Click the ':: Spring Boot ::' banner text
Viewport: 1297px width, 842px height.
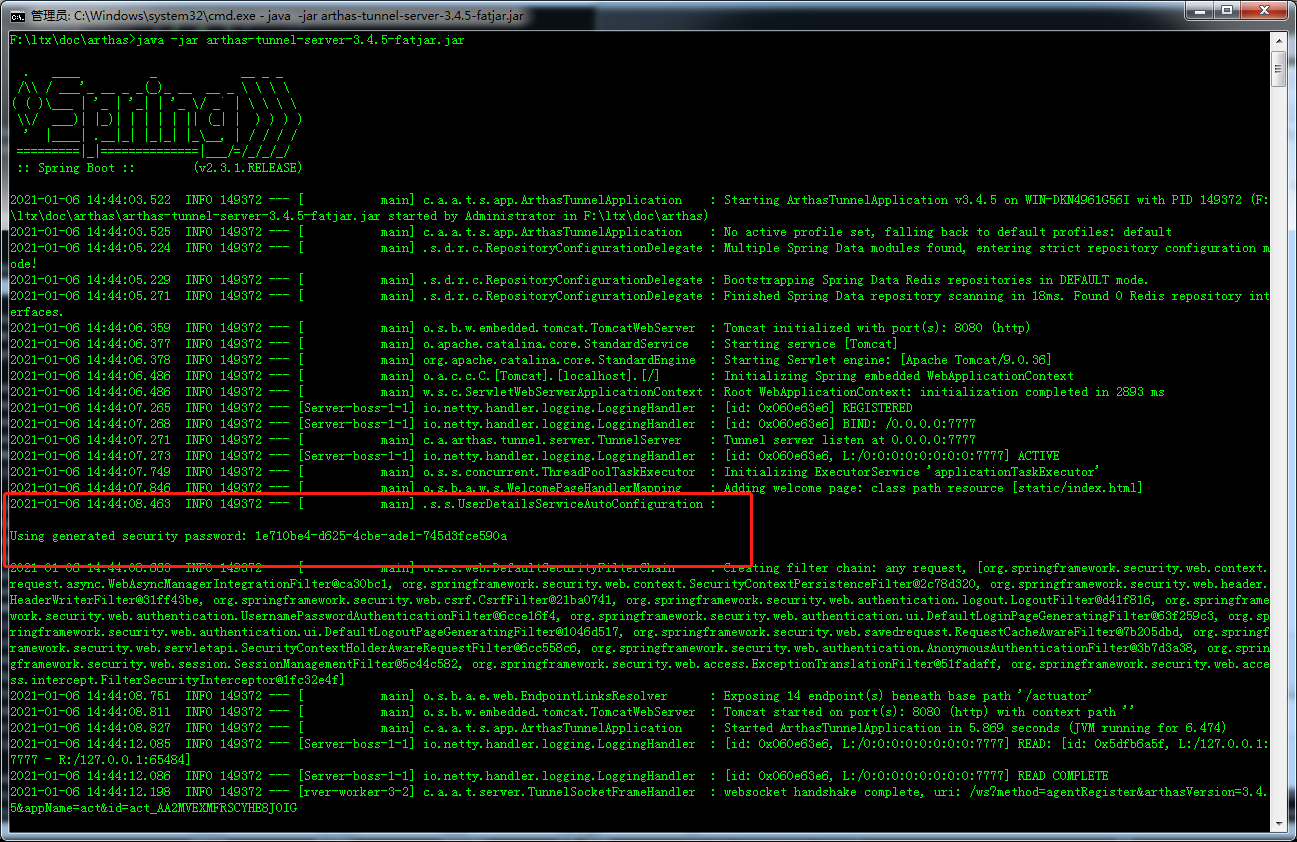click(x=75, y=168)
